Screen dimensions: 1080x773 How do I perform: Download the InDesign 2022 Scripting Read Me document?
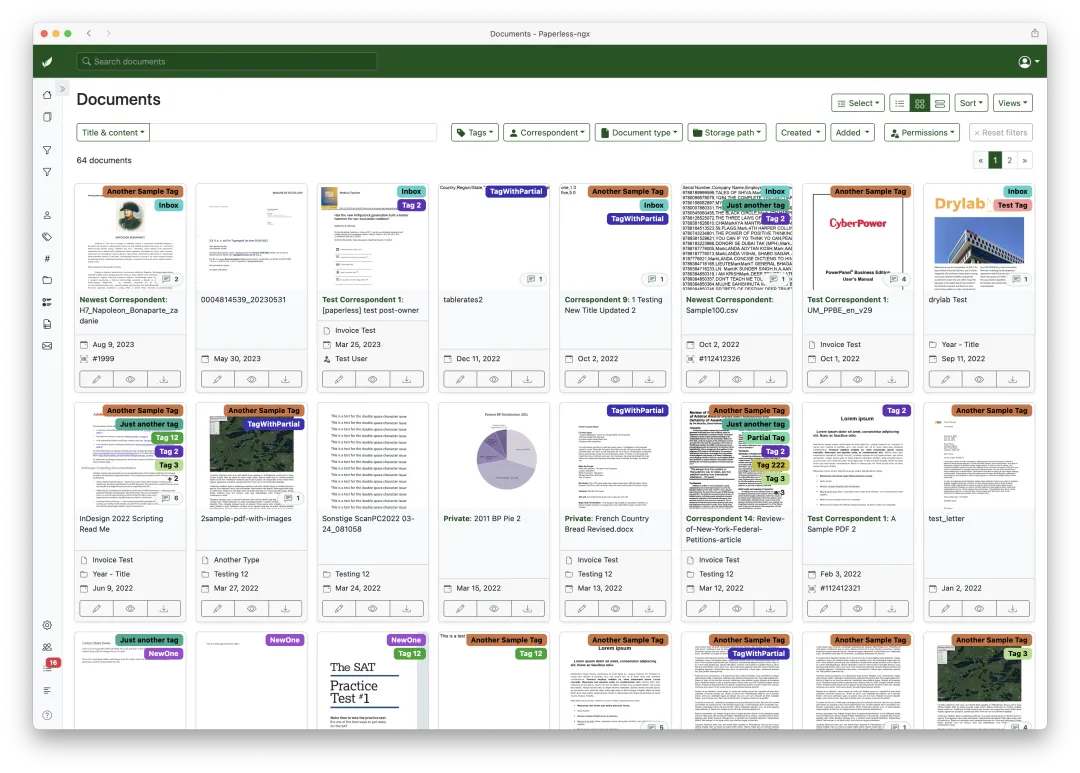tap(164, 608)
